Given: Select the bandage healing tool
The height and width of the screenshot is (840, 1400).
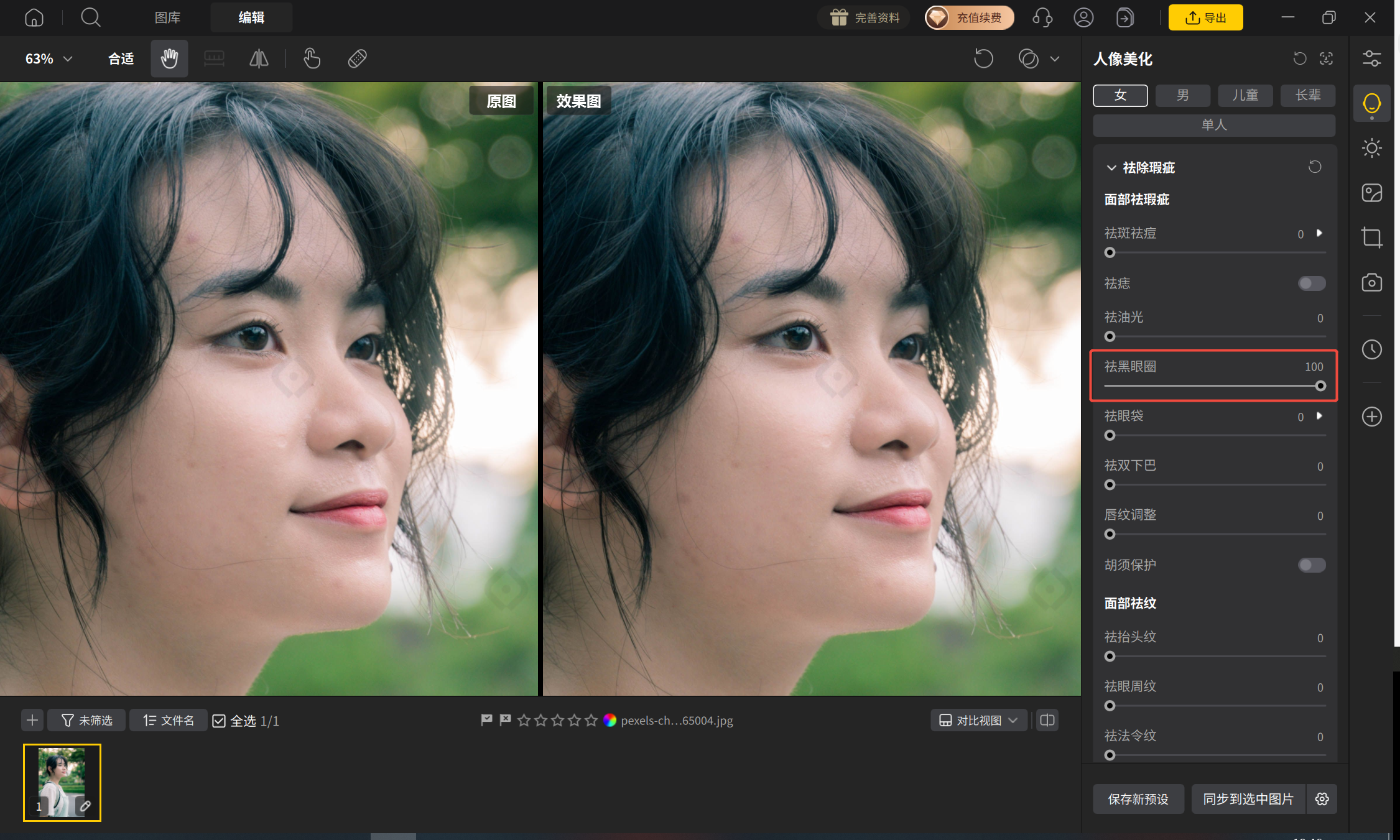Looking at the screenshot, I should pyautogui.click(x=357, y=59).
